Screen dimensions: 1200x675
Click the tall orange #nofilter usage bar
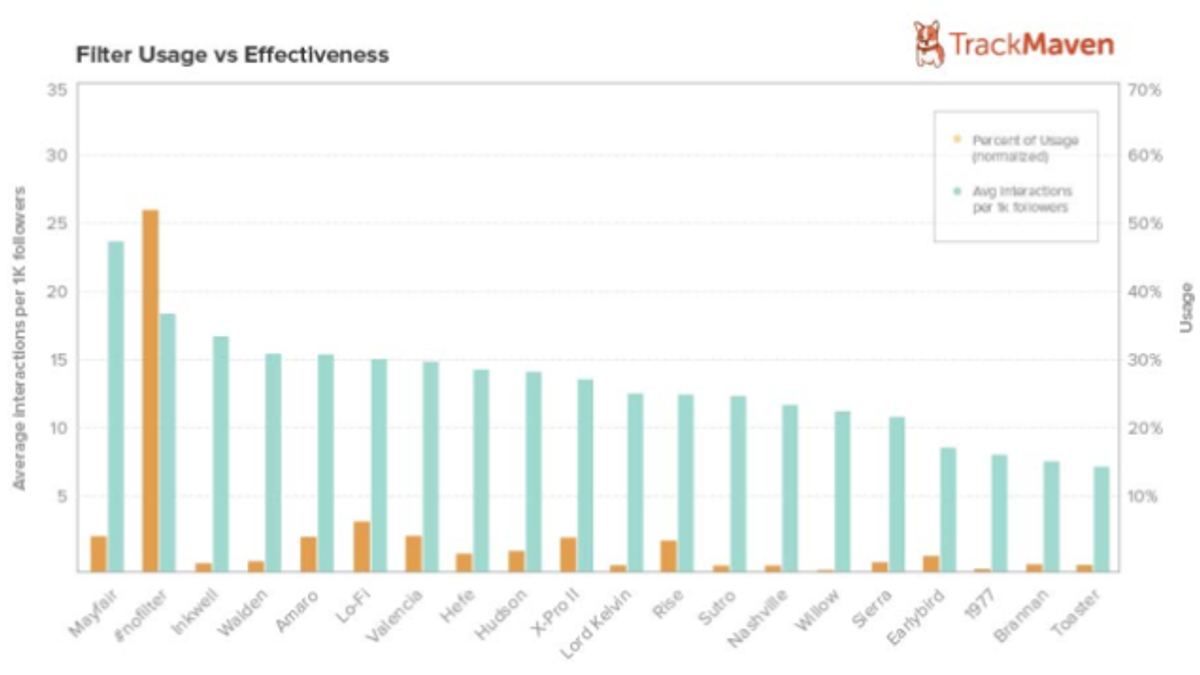click(x=150, y=390)
